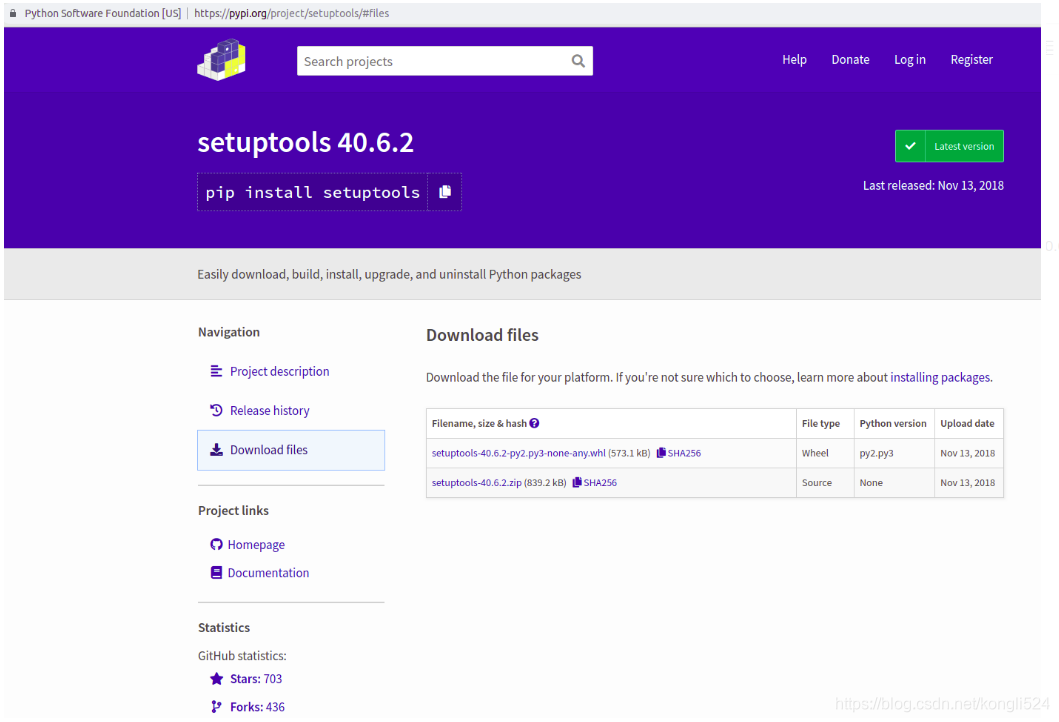Click the fork icon beside Forks
This screenshot has height=722, width=1059.
(216, 706)
